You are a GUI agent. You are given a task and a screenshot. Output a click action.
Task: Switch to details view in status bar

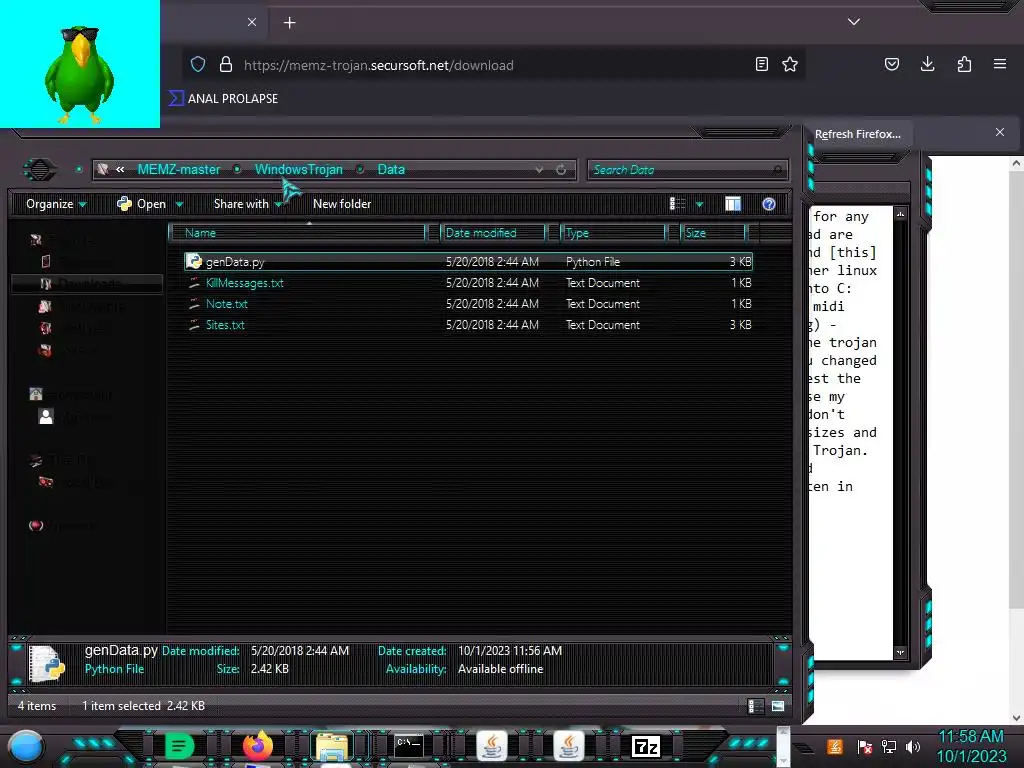tap(756, 706)
